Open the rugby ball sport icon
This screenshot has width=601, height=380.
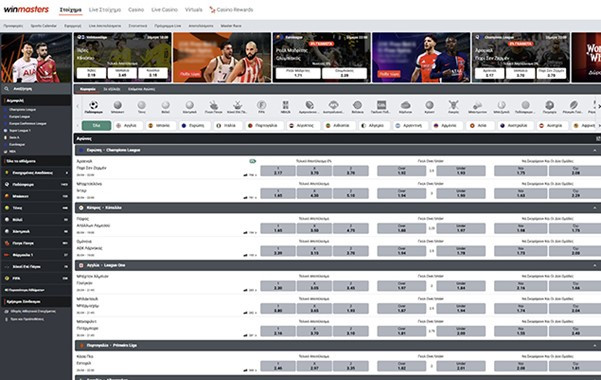point(573,106)
